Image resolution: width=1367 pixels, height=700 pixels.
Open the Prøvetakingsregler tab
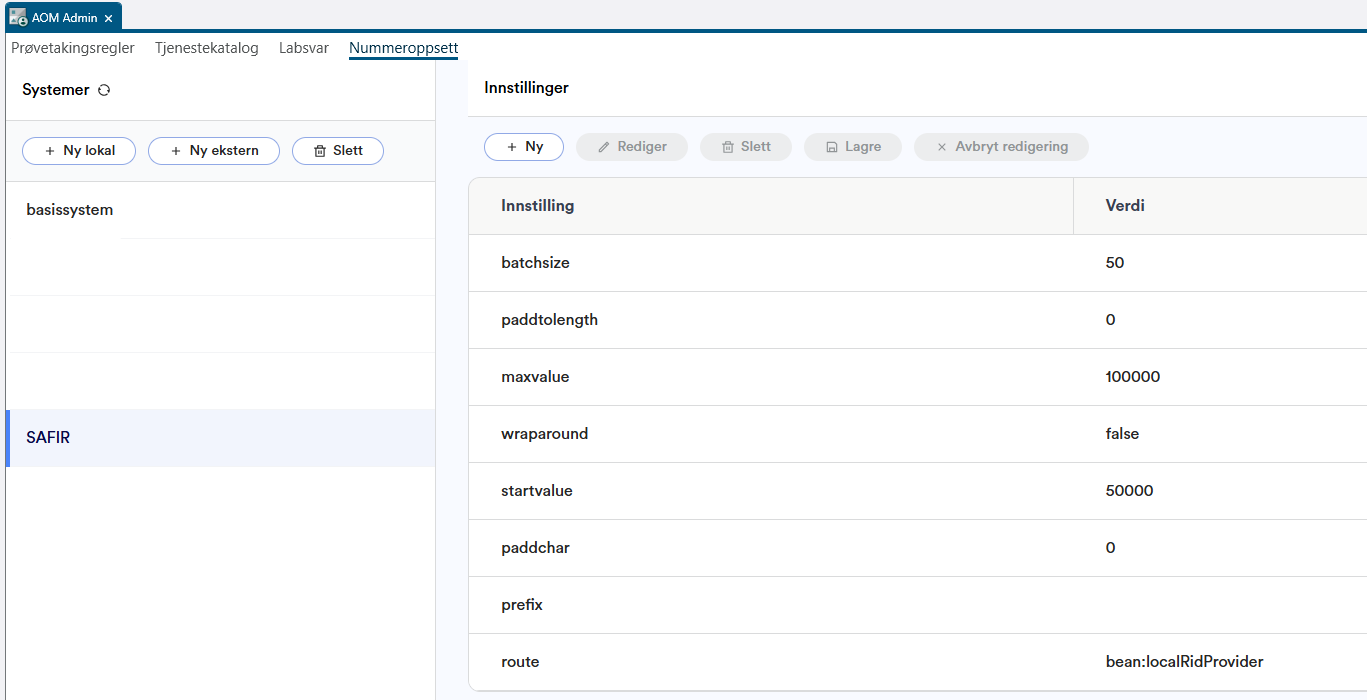point(73,48)
